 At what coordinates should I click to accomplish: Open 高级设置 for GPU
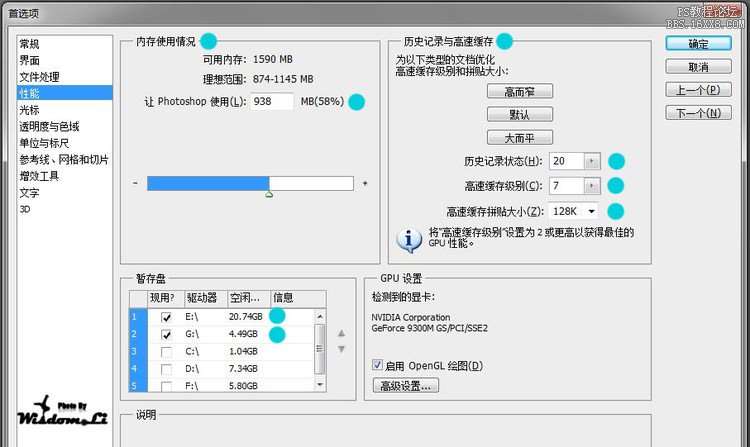pos(406,386)
